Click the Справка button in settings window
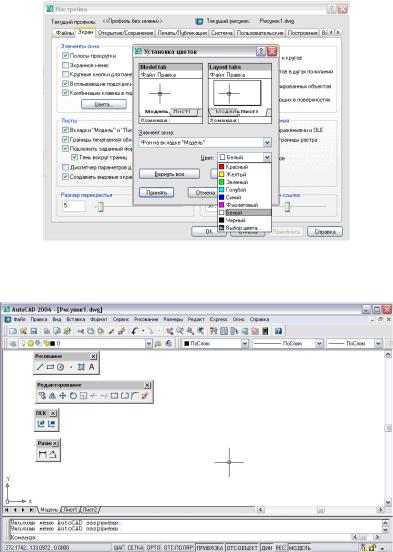 click(x=325, y=232)
